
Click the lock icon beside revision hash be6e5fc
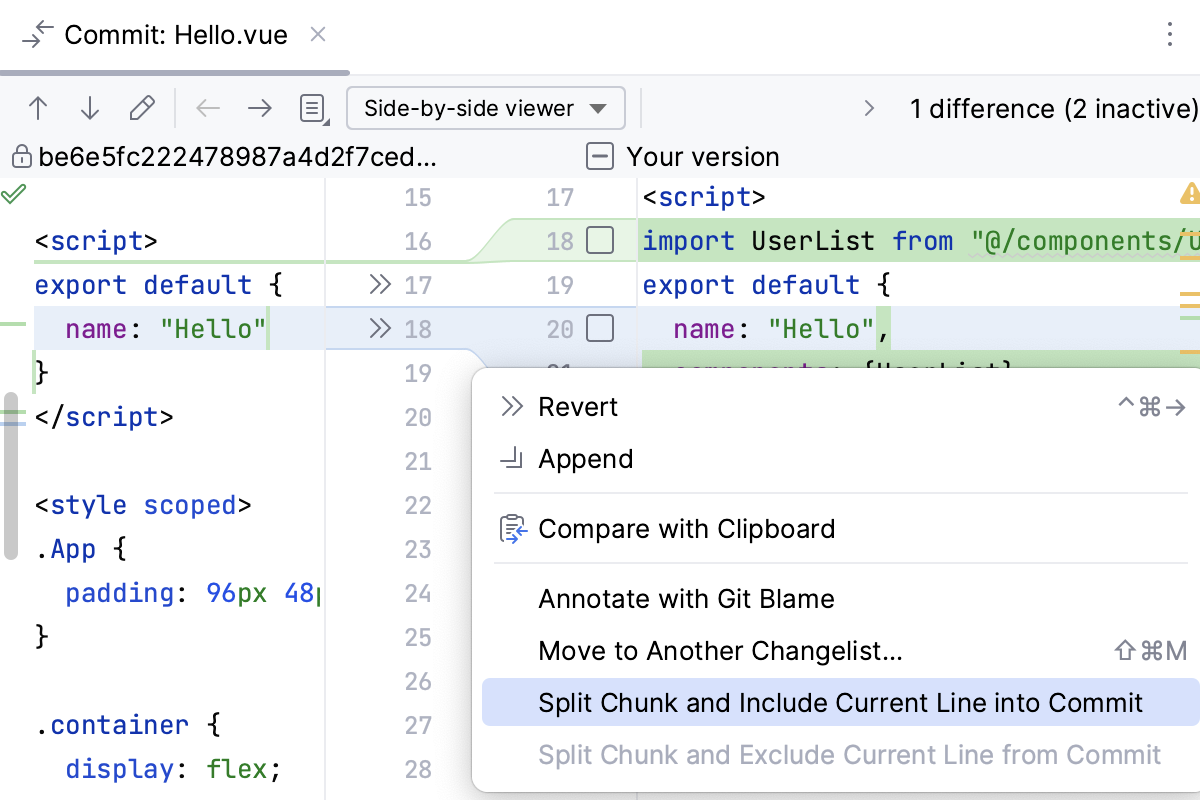pyautogui.click(x=22, y=157)
